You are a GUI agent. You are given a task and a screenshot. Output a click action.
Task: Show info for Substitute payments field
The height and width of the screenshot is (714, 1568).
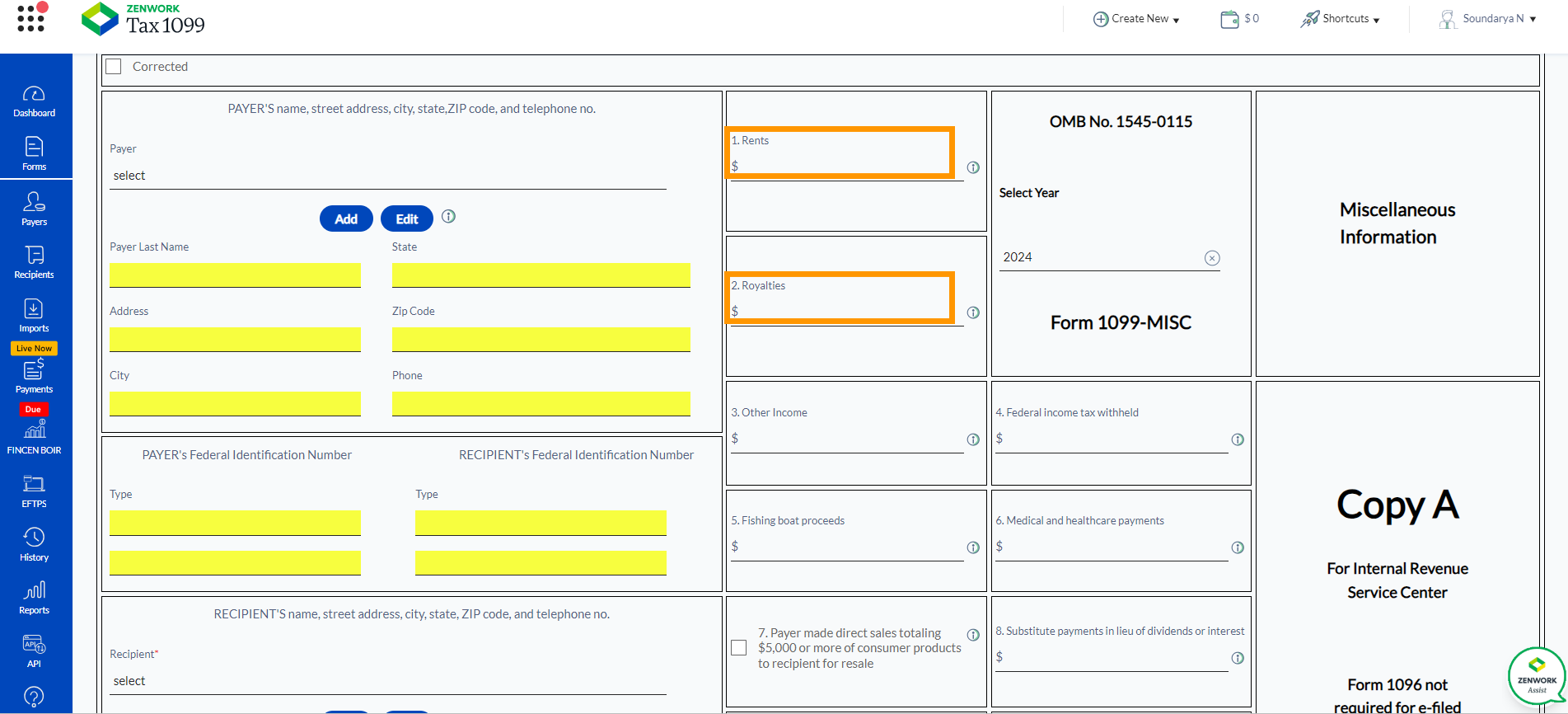click(1238, 658)
